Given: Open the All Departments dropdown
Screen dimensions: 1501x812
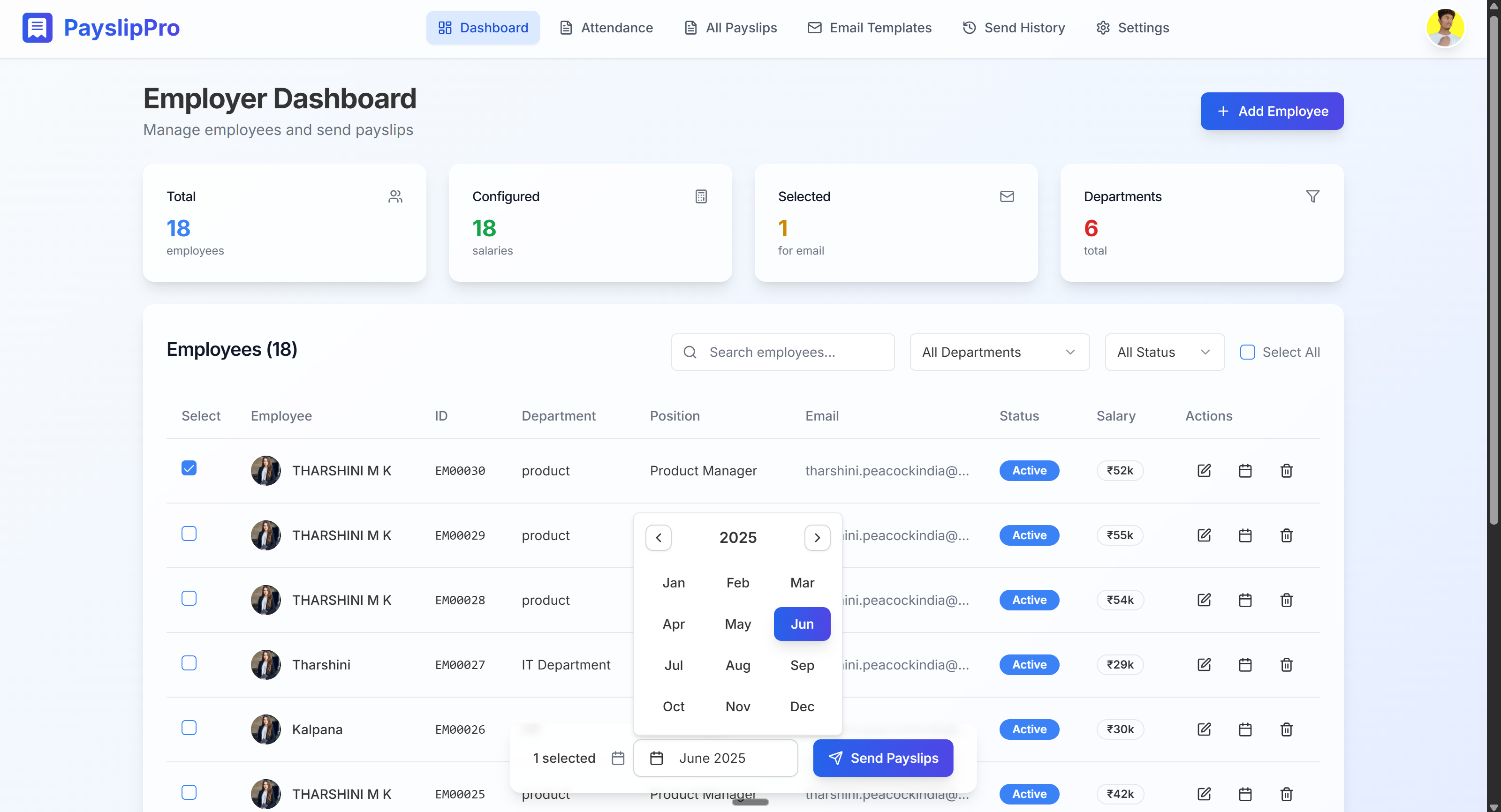Looking at the screenshot, I should (999, 352).
